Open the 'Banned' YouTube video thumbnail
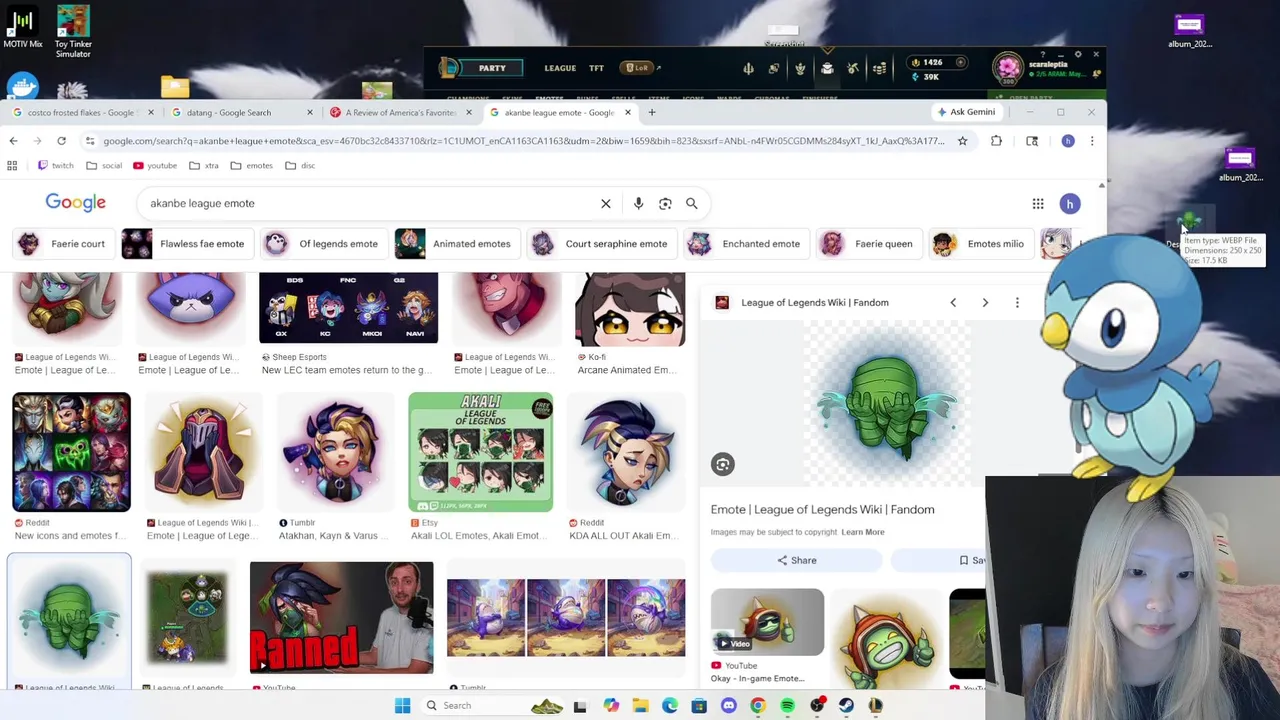The height and width of the screenshot is (720, 1280). pos(342,617)
